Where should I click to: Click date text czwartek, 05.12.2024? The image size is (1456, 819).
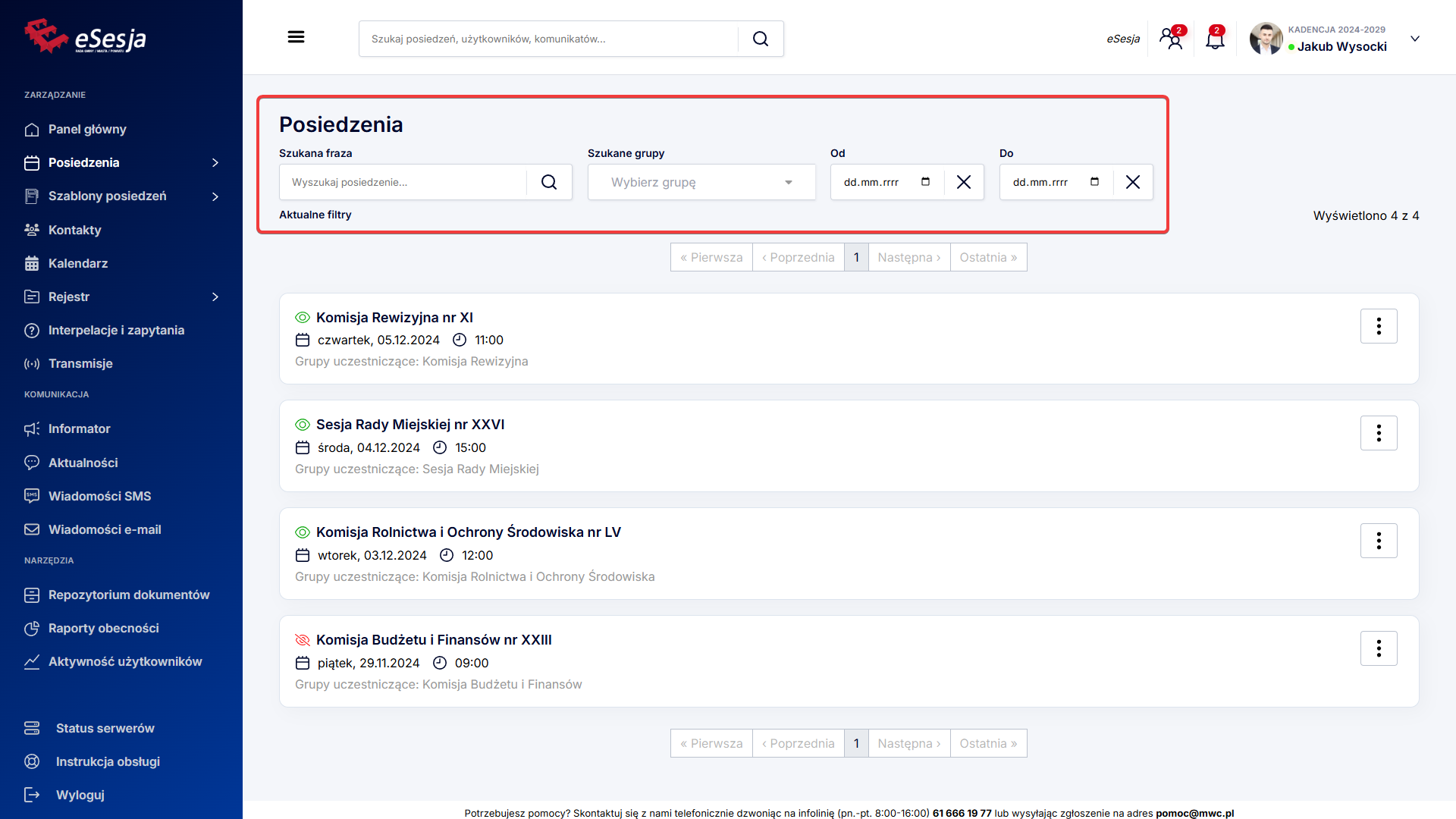[378, 340]
